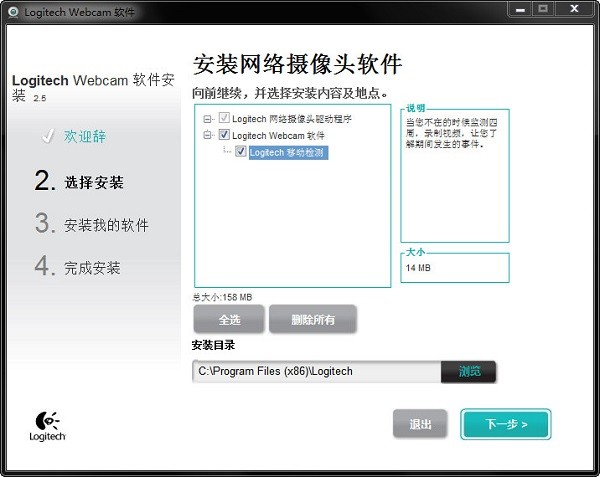Viewport: 600px width, 477px height.
Task: Click the 删除所有 button
Action: coord(313,319)
